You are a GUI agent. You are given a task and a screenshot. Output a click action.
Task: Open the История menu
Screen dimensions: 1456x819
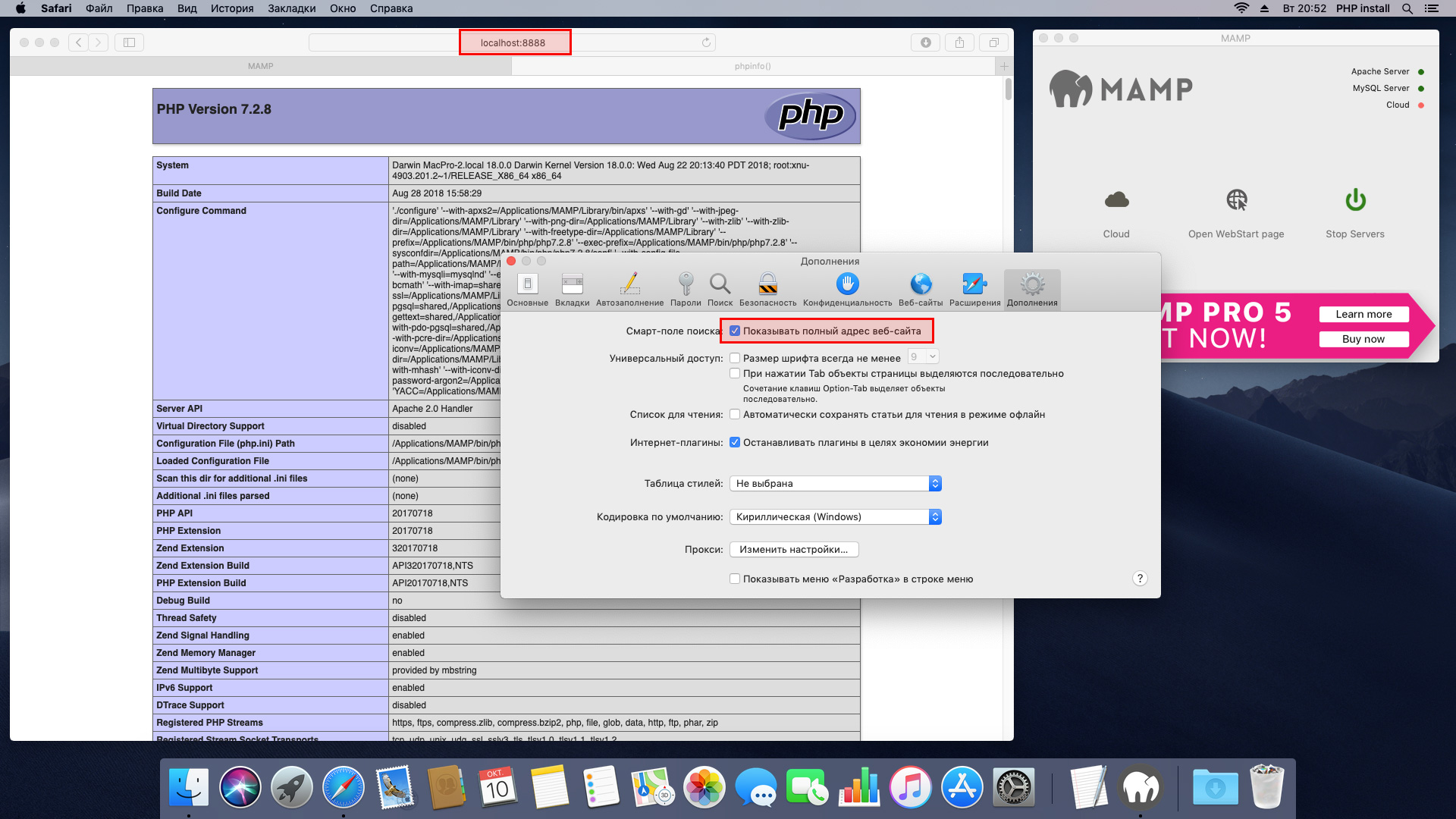coord(232,8)
